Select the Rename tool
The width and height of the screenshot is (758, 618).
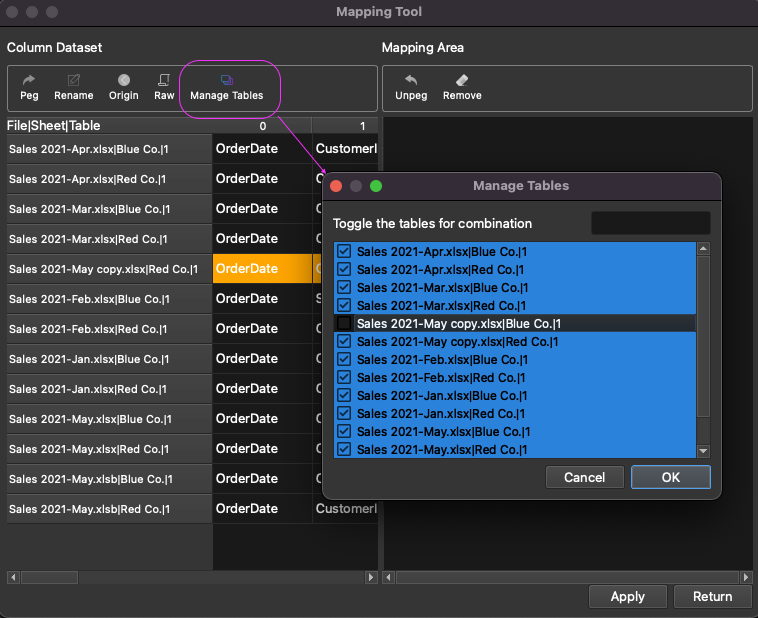click(73, 88)
